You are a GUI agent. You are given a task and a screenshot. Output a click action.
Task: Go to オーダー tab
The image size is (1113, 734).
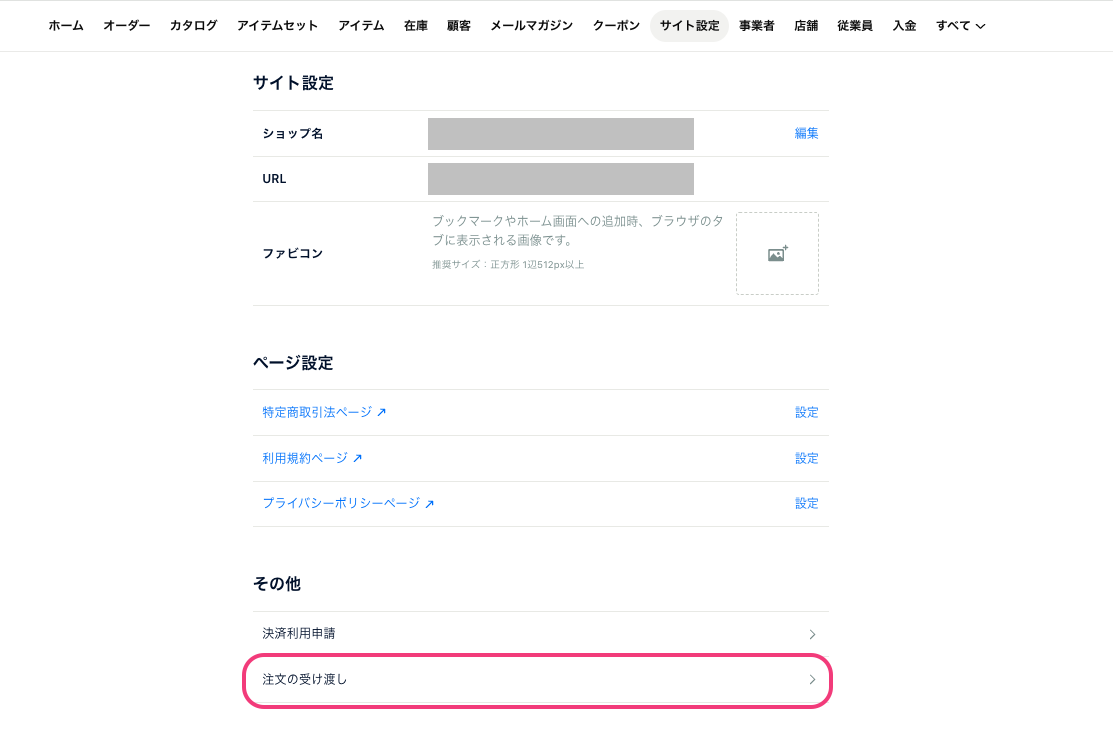pos(127,26)
